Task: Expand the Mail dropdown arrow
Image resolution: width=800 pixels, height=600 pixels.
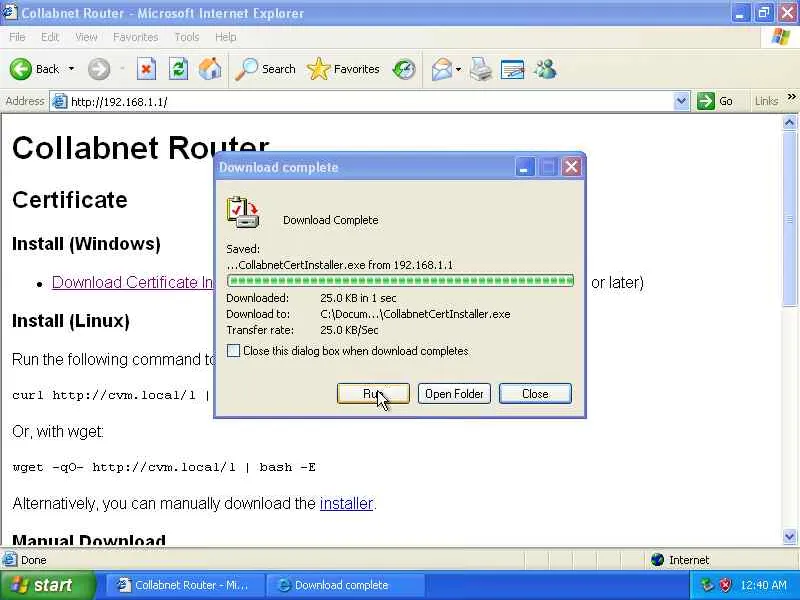Action: [459, 69]
